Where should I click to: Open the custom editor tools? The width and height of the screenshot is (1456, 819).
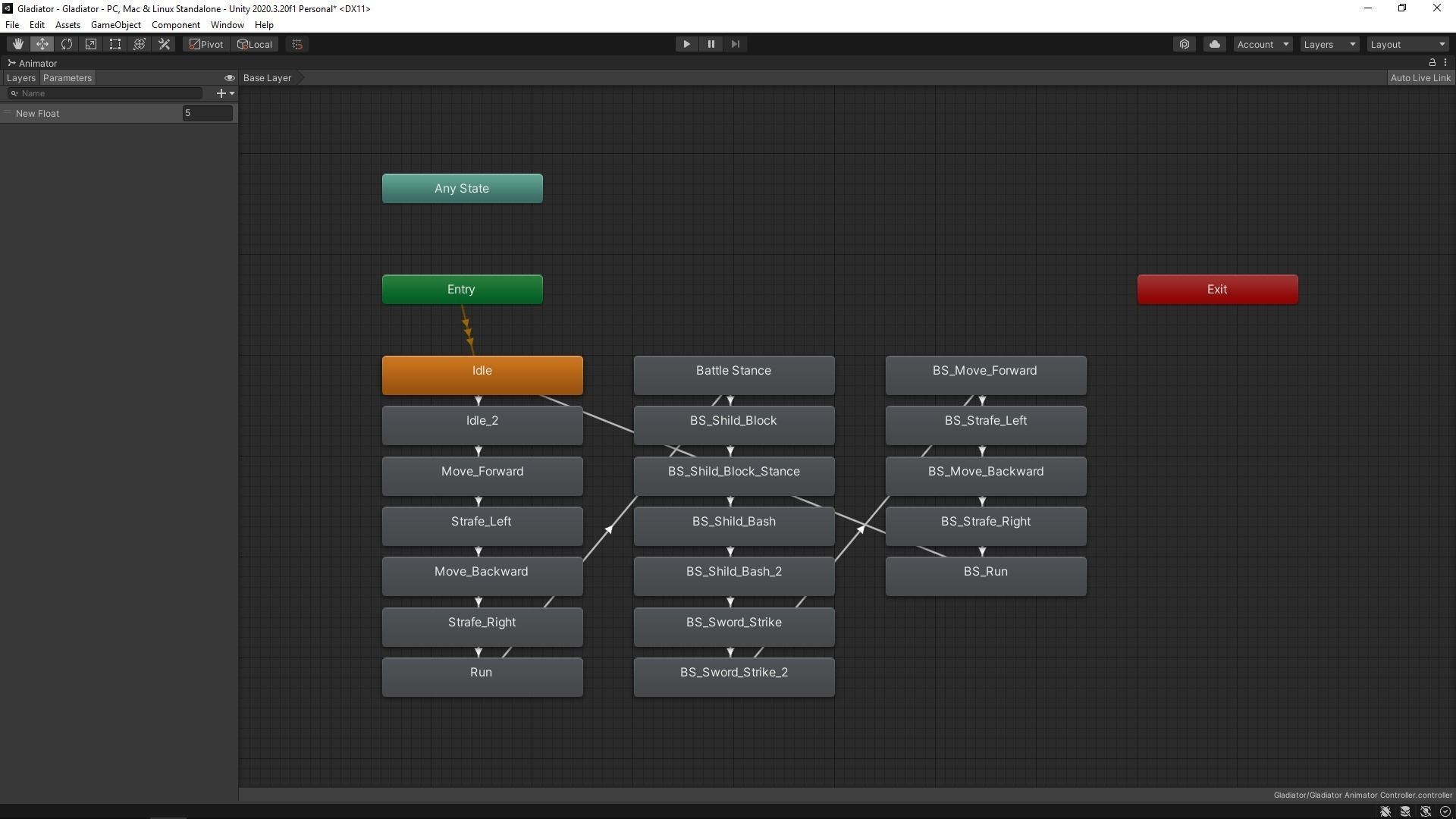click(x=164, y=44)
